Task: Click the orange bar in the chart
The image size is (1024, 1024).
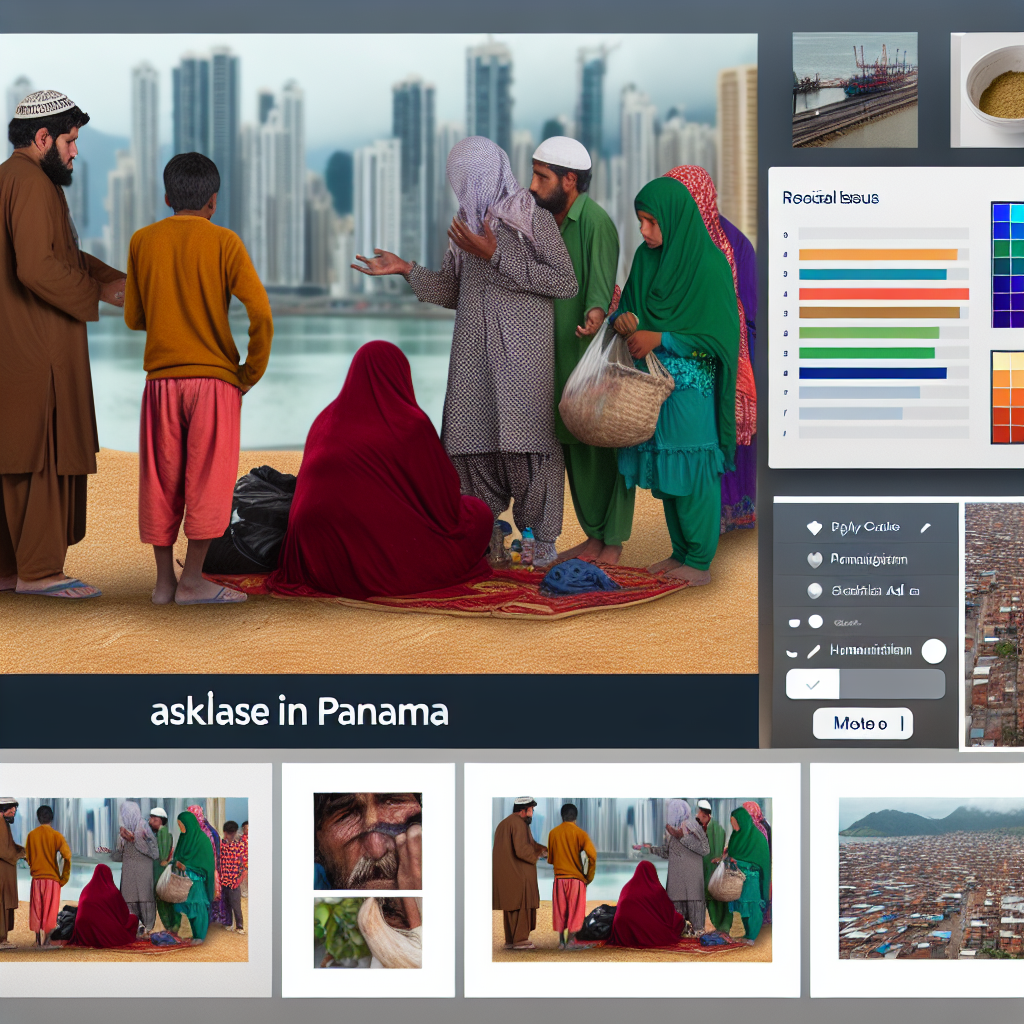Action: tap(878, 254)
